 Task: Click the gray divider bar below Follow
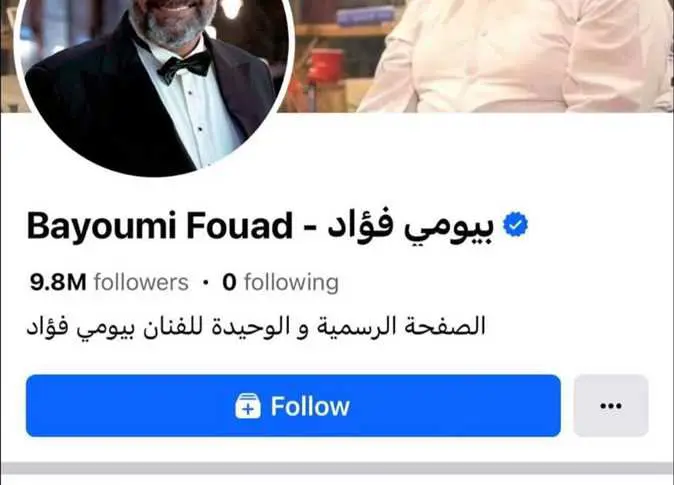pos(337,468)
